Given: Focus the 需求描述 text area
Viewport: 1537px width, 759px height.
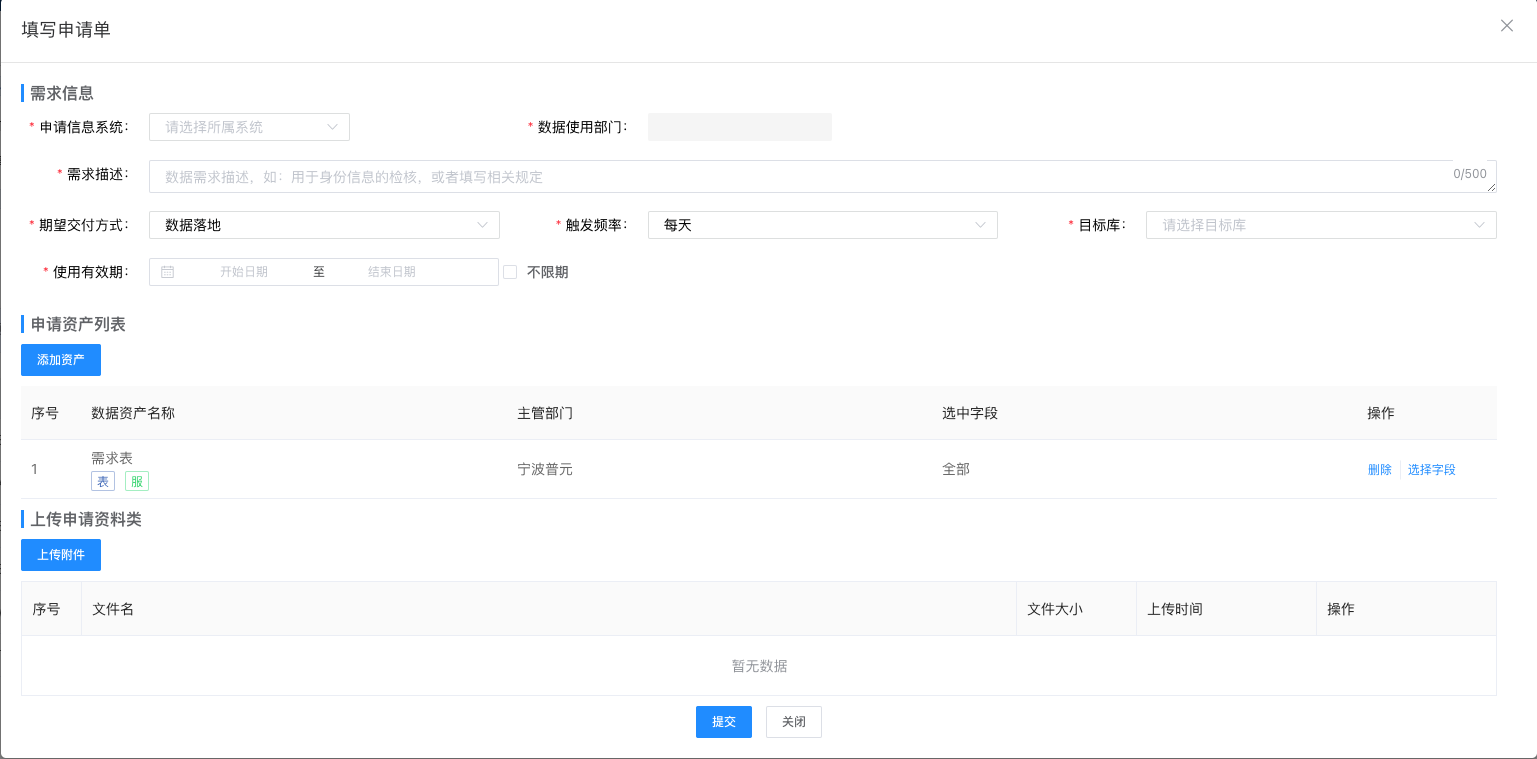Looking at the screenshot, I should [800, 176].
